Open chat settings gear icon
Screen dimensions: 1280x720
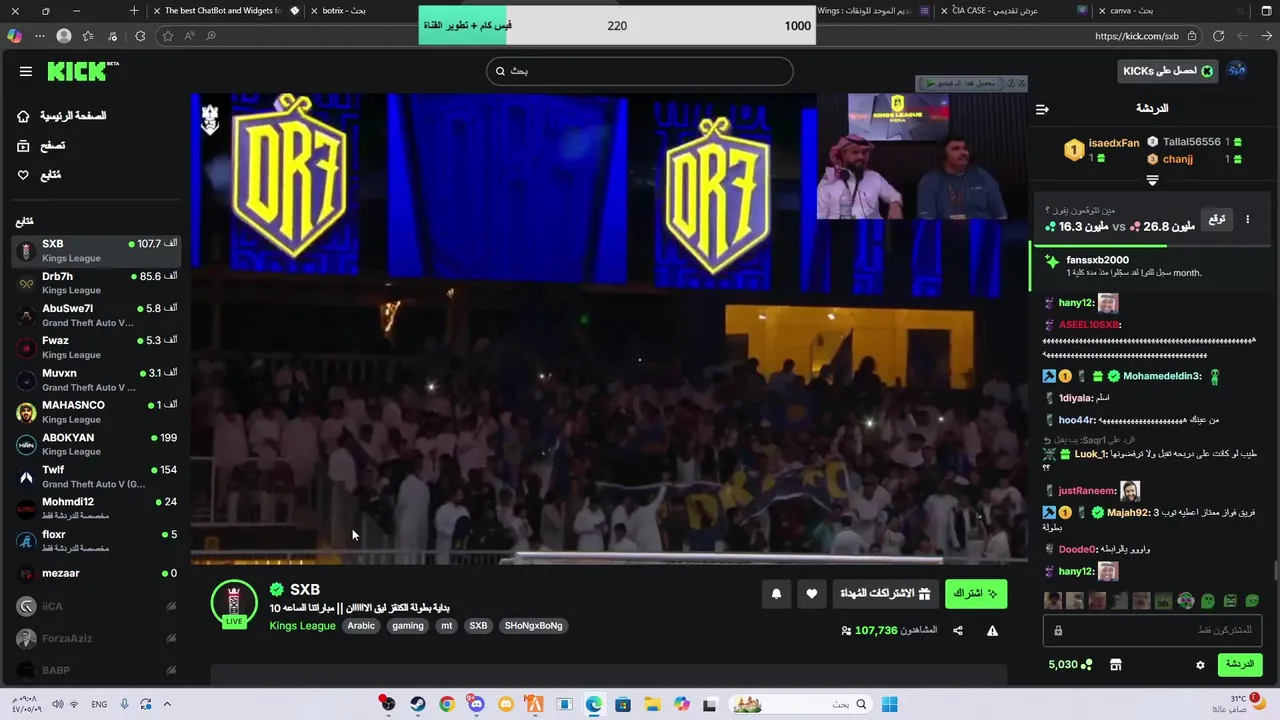tap(1200, 665)
